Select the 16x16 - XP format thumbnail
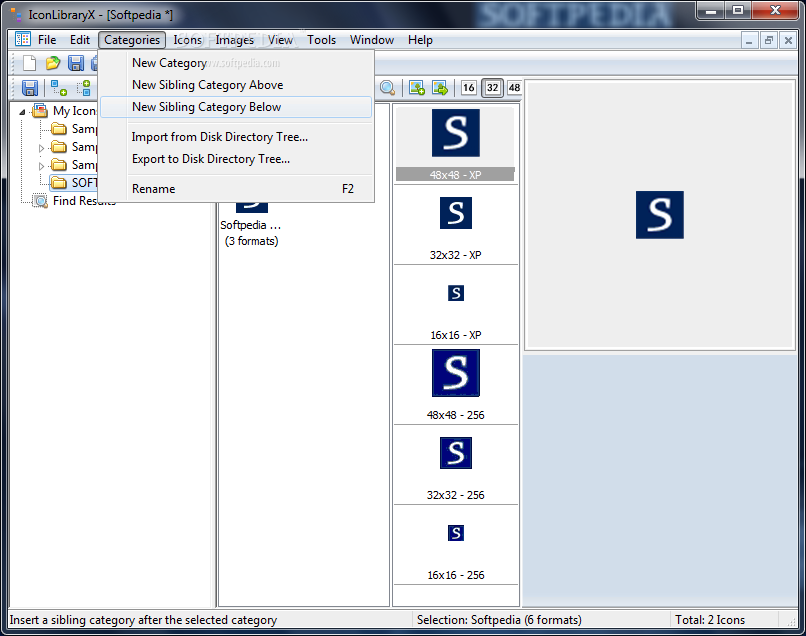This screenshot has height=636, width=806. coord(455,305)
